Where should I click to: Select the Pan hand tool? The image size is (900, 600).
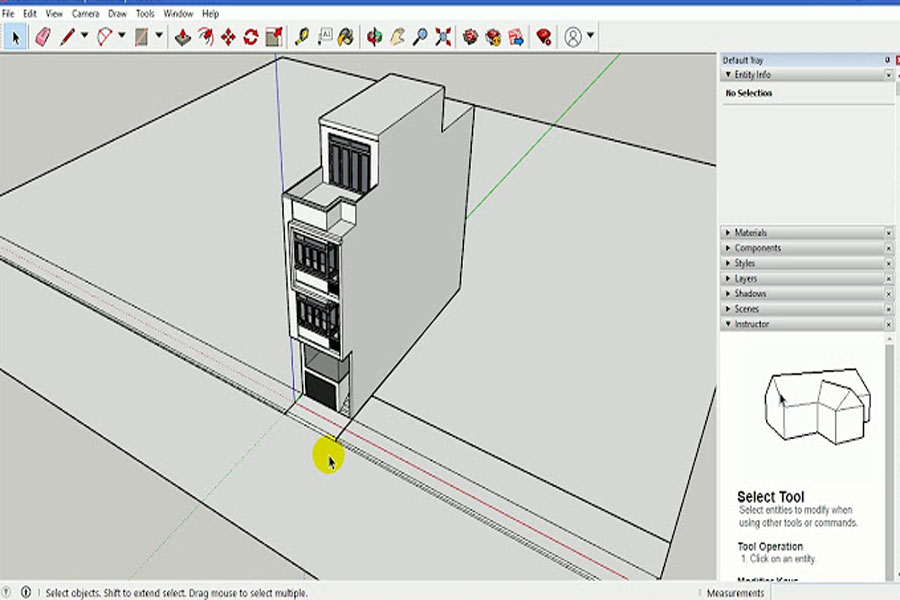click(x=397, y=37)
